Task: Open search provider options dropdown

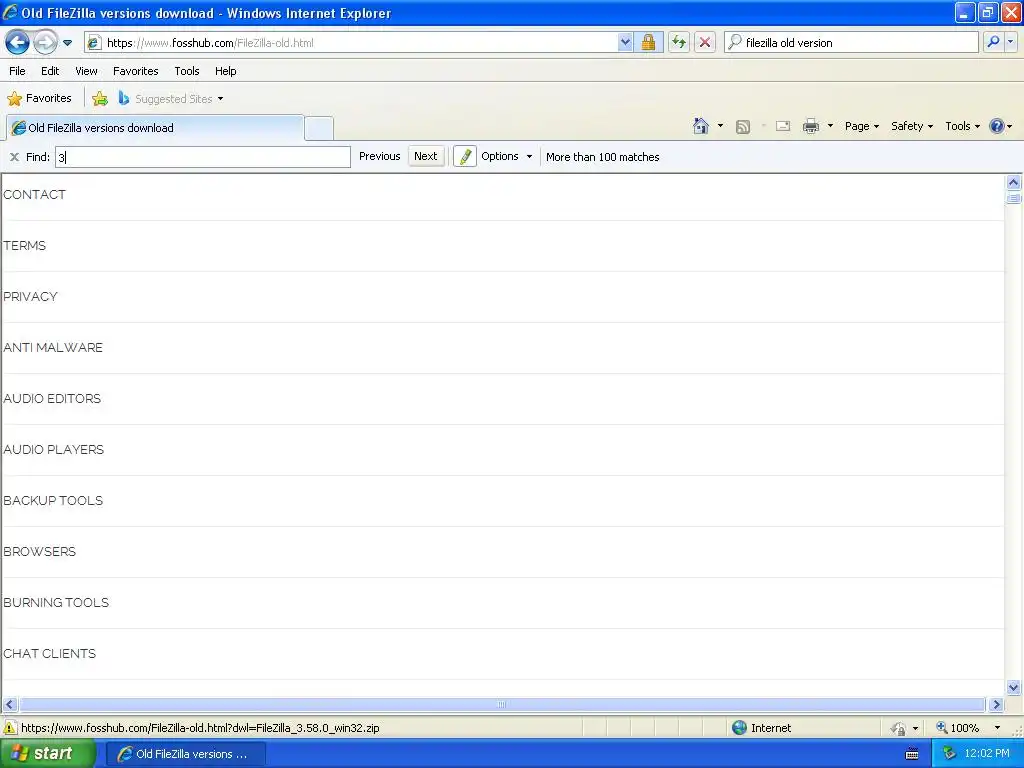Action: (1010, 42)
